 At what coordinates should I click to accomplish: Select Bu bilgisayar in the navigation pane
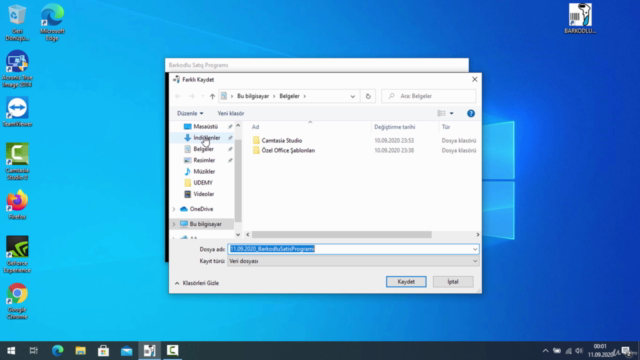[x=205, y=224]
